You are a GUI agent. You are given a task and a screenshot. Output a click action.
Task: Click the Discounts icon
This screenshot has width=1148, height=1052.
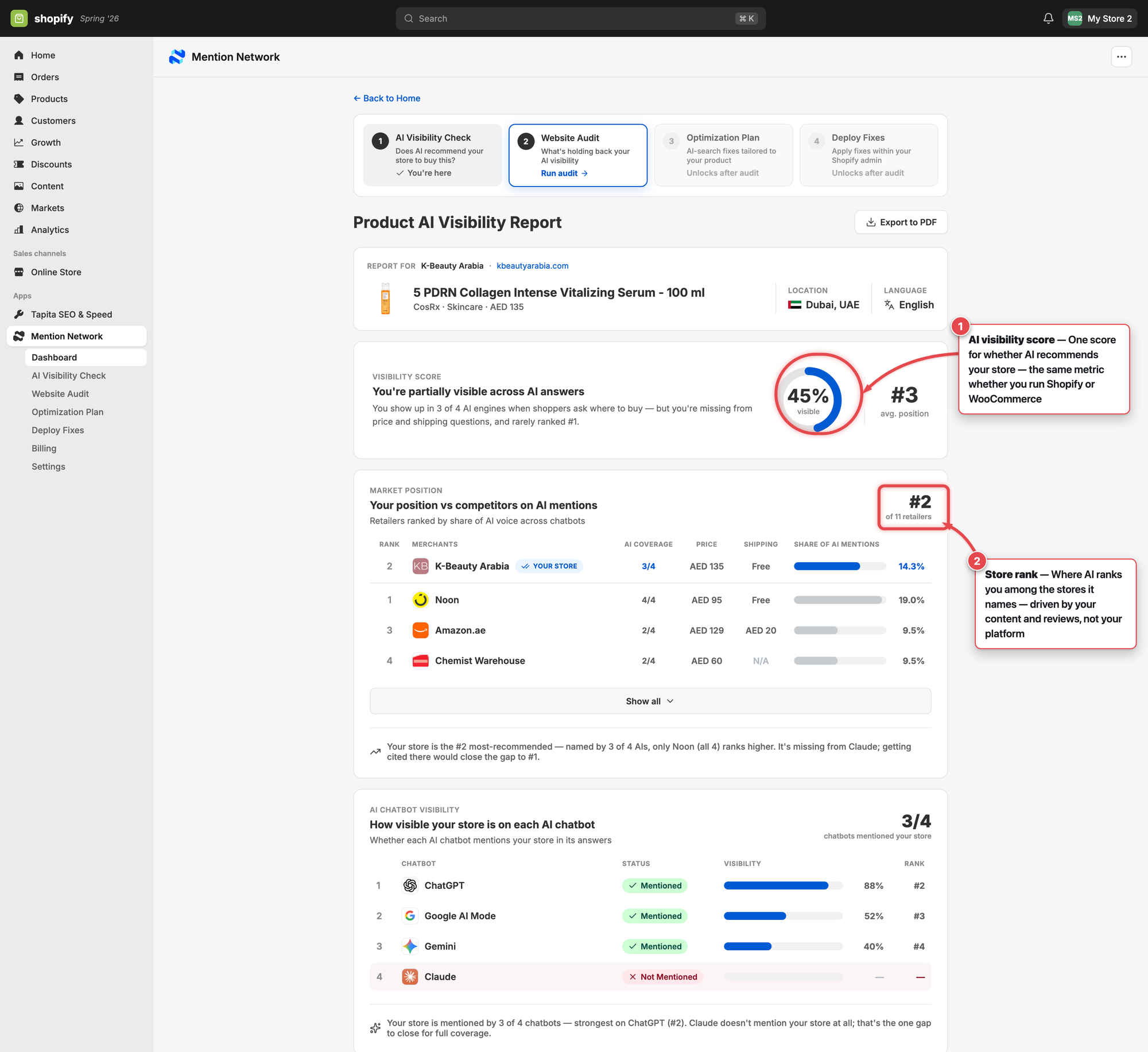(19, 164)
